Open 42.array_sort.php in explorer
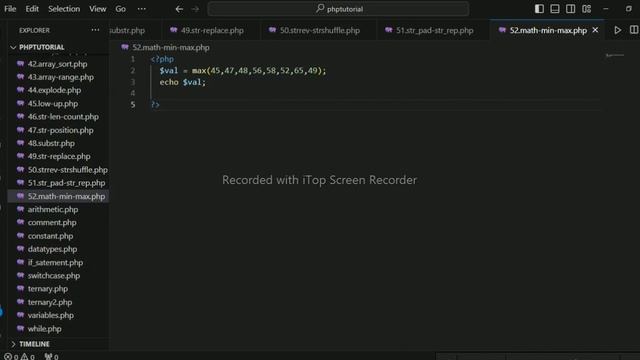640x360 pixels. [58, 64]
